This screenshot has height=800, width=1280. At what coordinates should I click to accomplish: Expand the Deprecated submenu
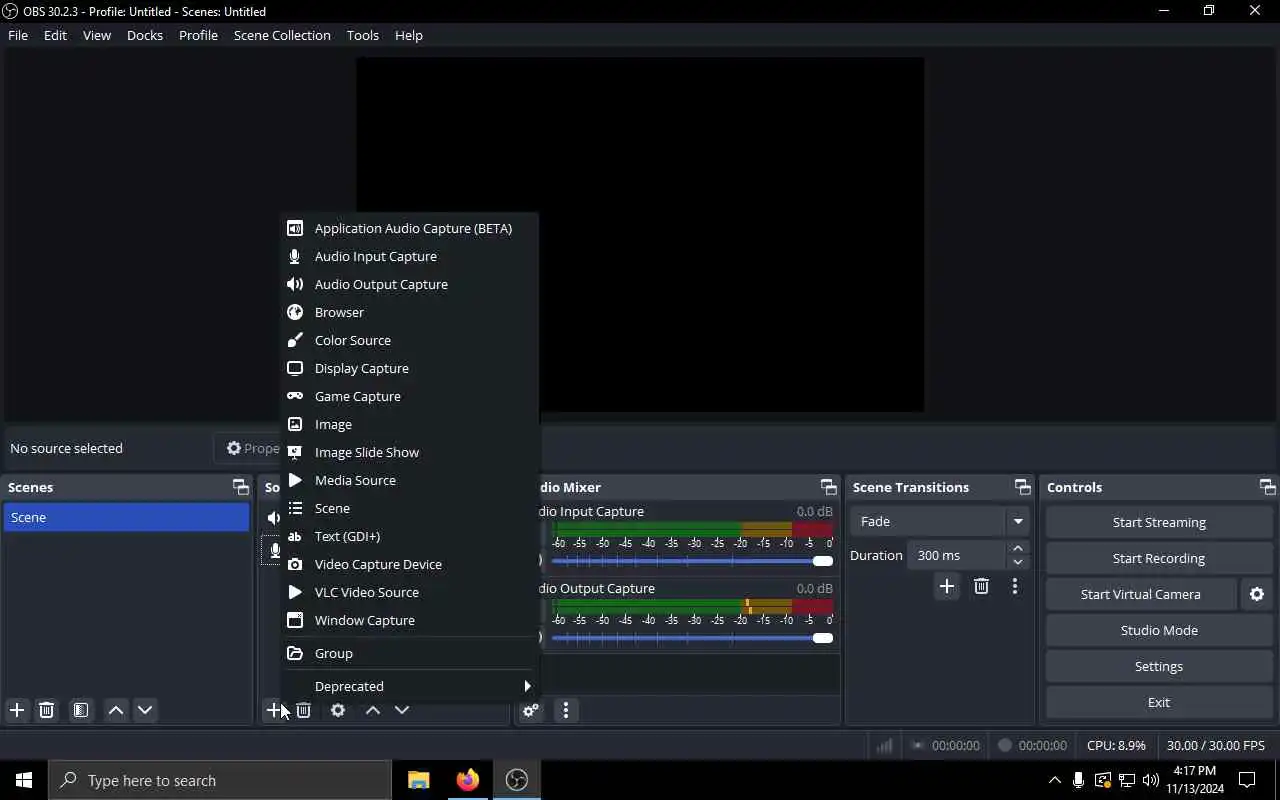point(409,686)
